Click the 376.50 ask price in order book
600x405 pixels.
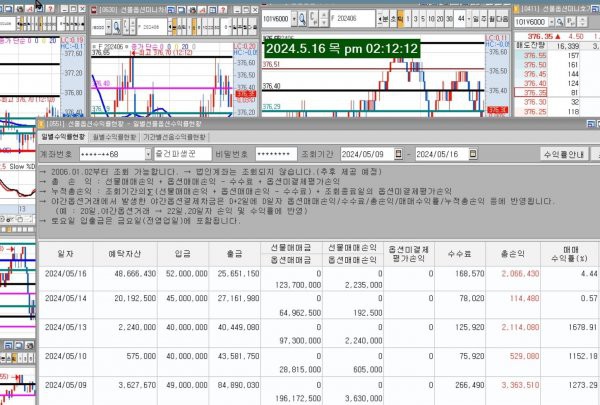(x=535, y=65)
